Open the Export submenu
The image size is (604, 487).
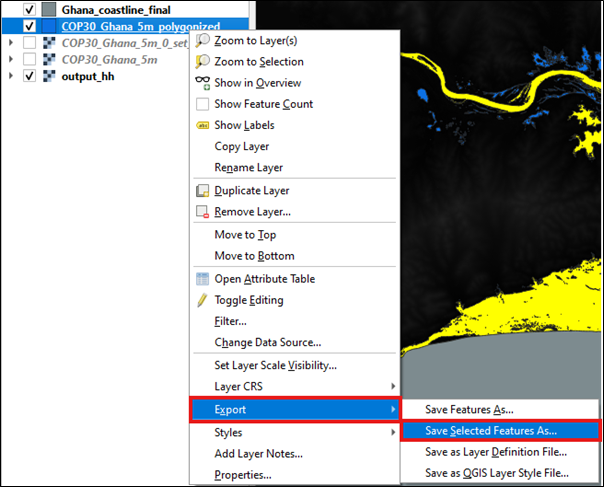pyautogui.click(x=295, y=410)
